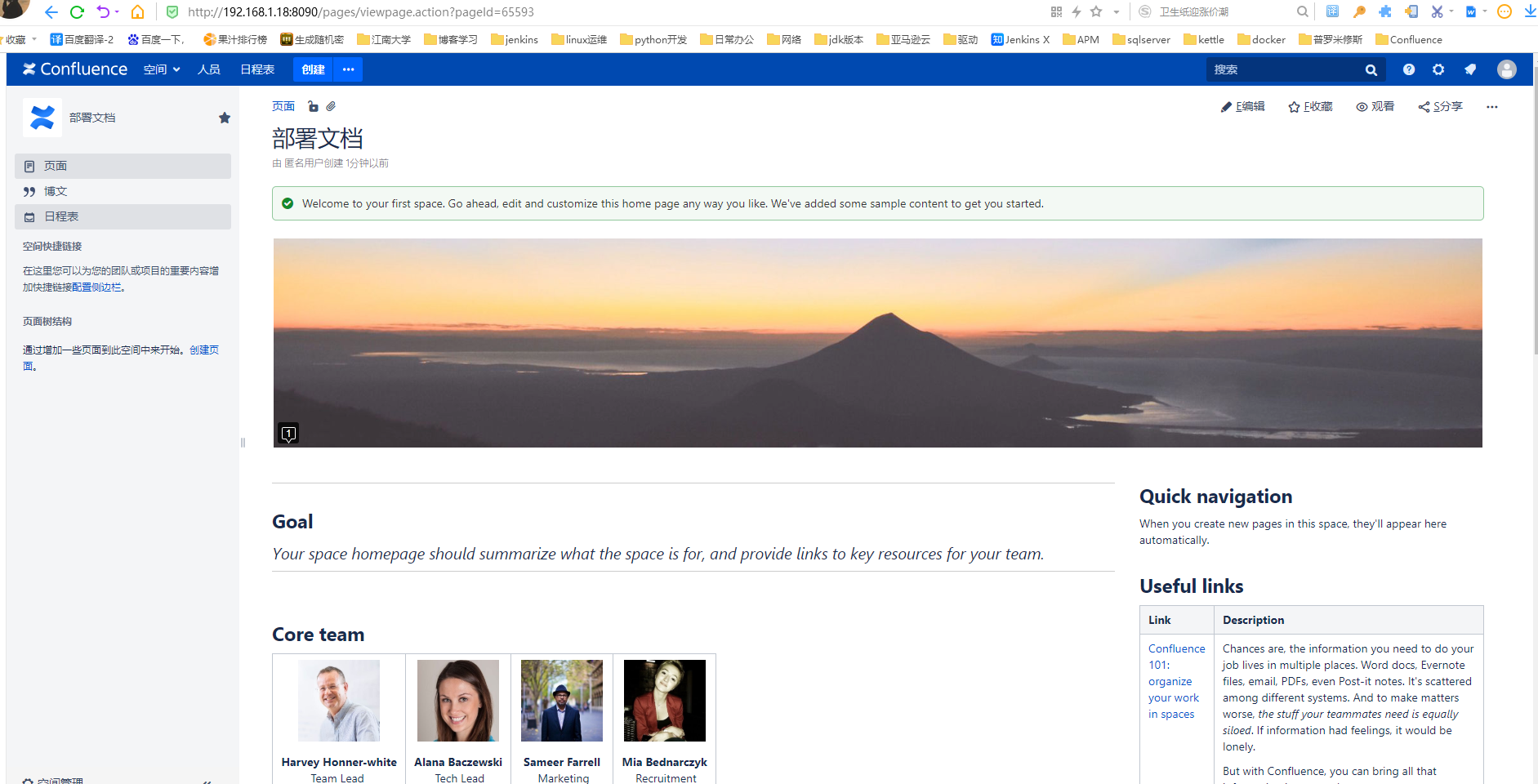Toggle 观看 to watch this page
This screenshot has height=784, width=1538.
pyautogui.click(x=1375, y=107)
